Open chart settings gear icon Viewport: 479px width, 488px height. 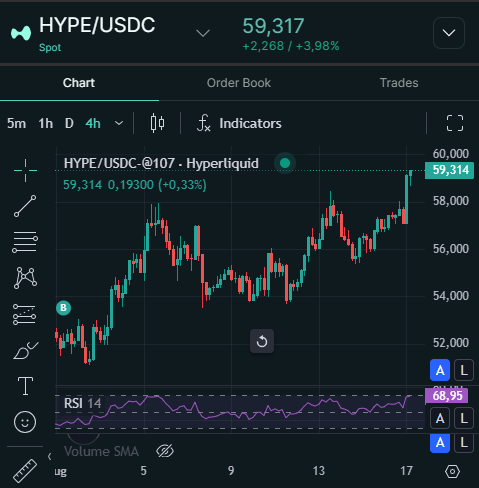452,471
